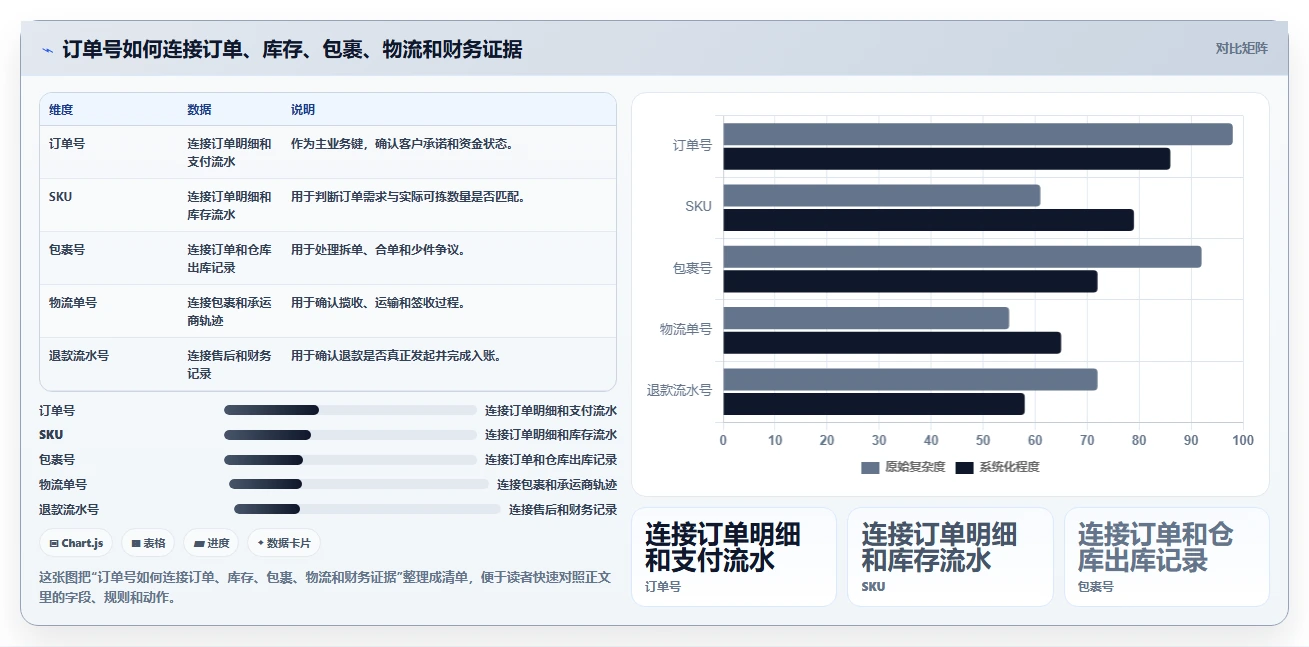Click the Chart.js chip icon

click(x=54, y=543)
